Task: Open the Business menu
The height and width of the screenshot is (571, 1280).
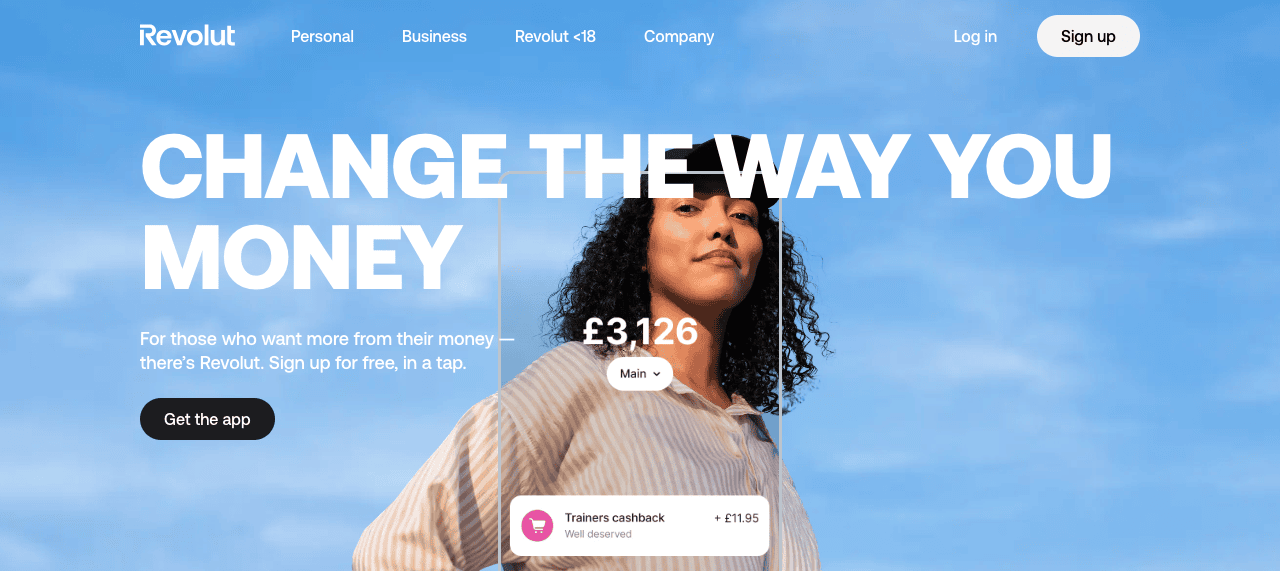Action: click(x=434, y=36)
